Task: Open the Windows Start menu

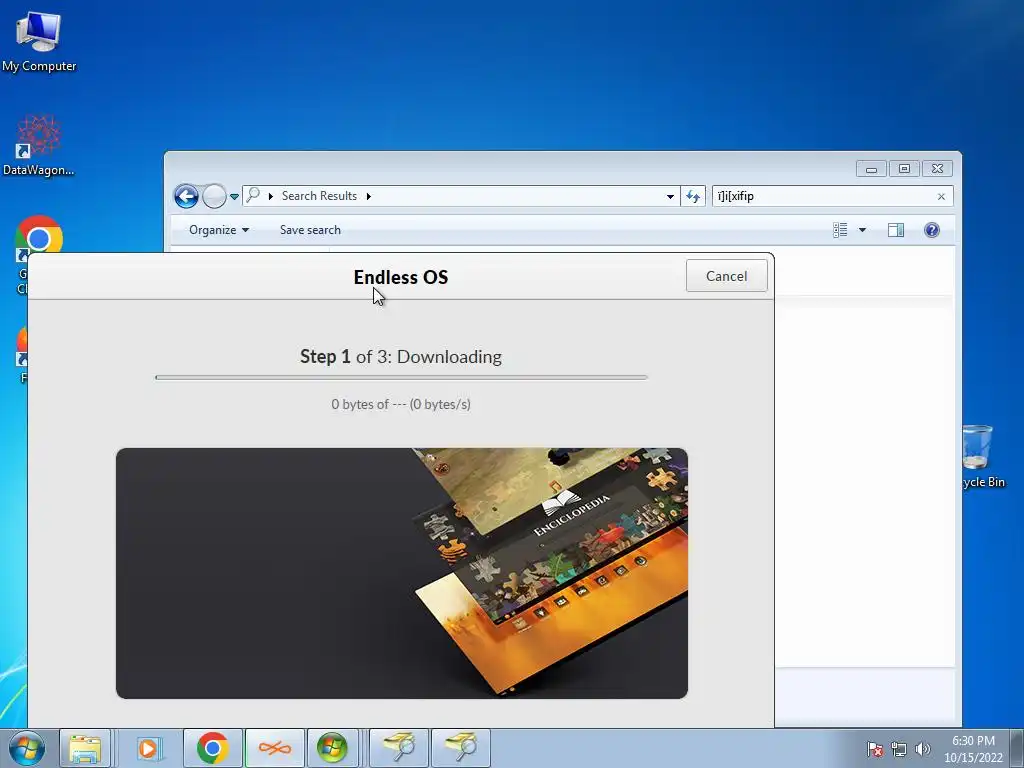Action: click(x=26, y=748)
